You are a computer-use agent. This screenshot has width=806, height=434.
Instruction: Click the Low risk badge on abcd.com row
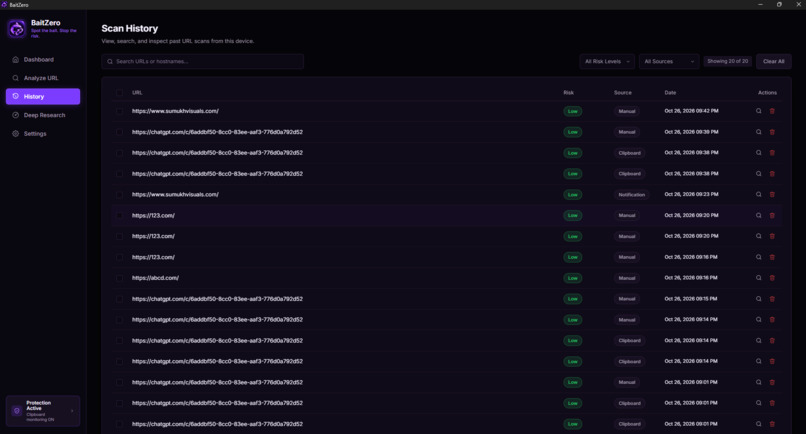tap(573, 278)
